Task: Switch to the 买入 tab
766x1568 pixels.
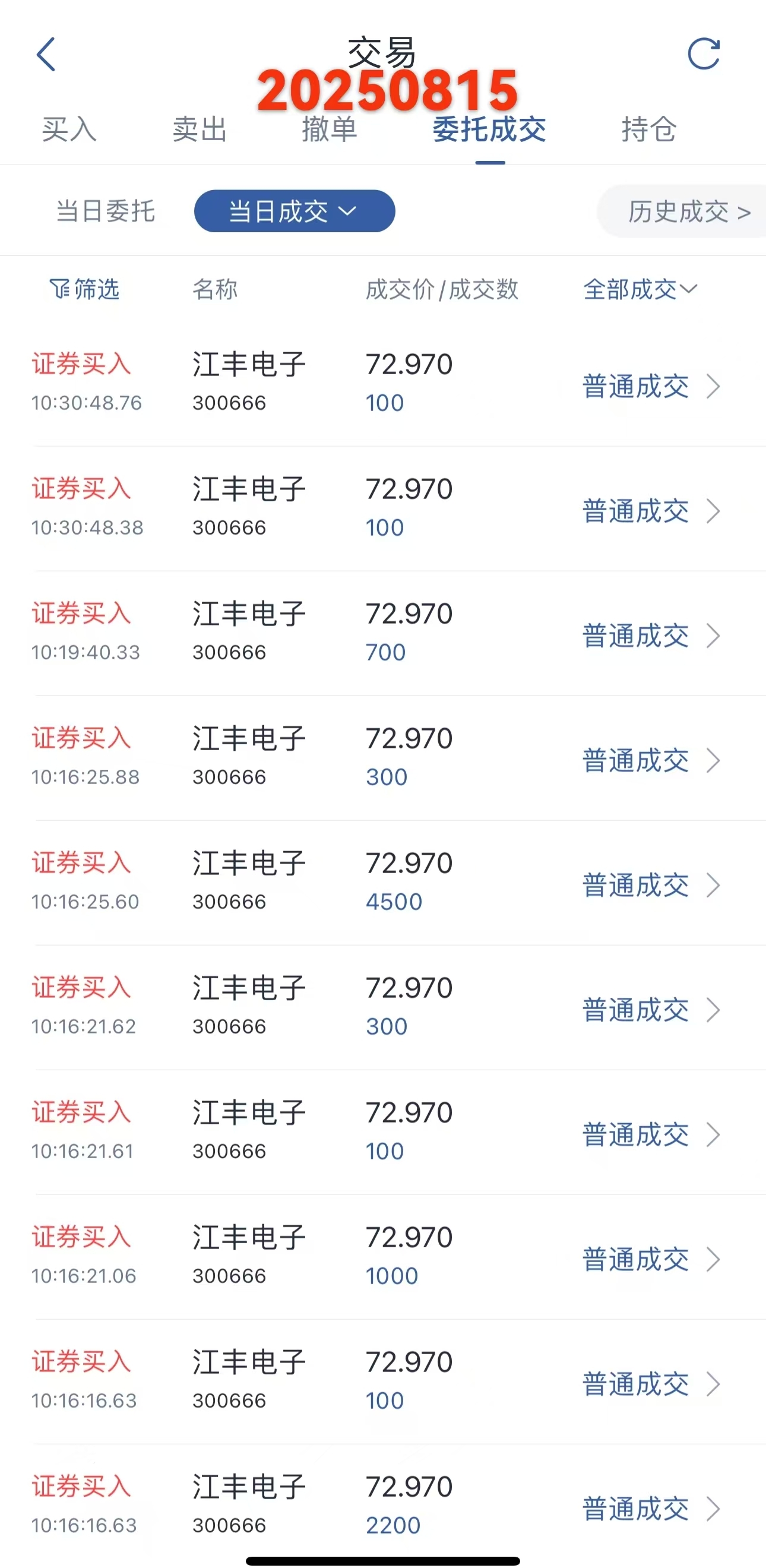Action: [69, 129]
